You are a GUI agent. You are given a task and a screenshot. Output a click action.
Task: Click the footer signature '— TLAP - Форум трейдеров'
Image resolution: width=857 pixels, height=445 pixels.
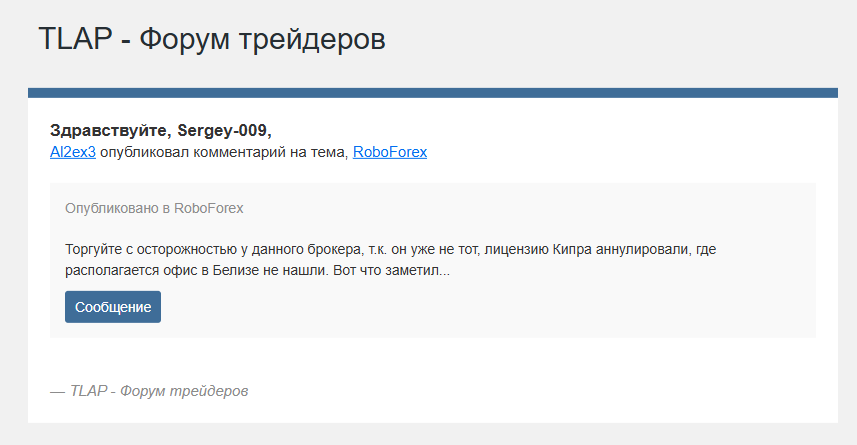click(x=149, y=391)
